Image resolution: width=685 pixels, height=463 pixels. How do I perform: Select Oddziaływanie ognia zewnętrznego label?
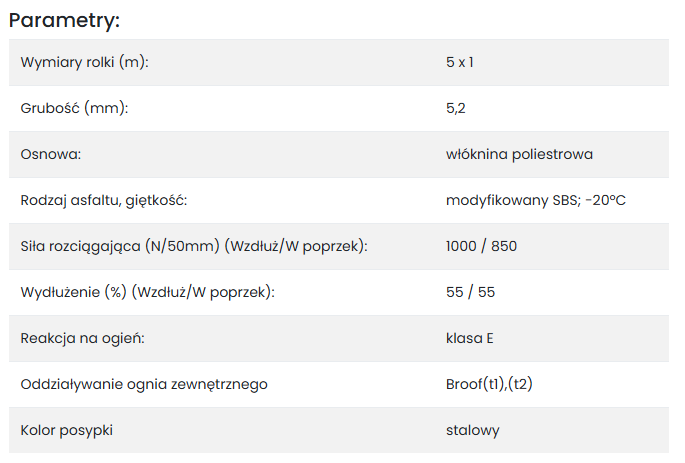(144, 385)
